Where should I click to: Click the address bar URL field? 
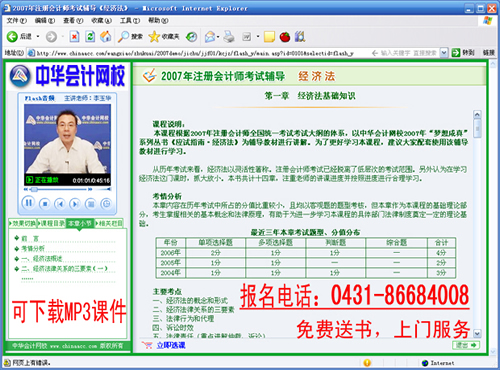click(x=195, y=53)
